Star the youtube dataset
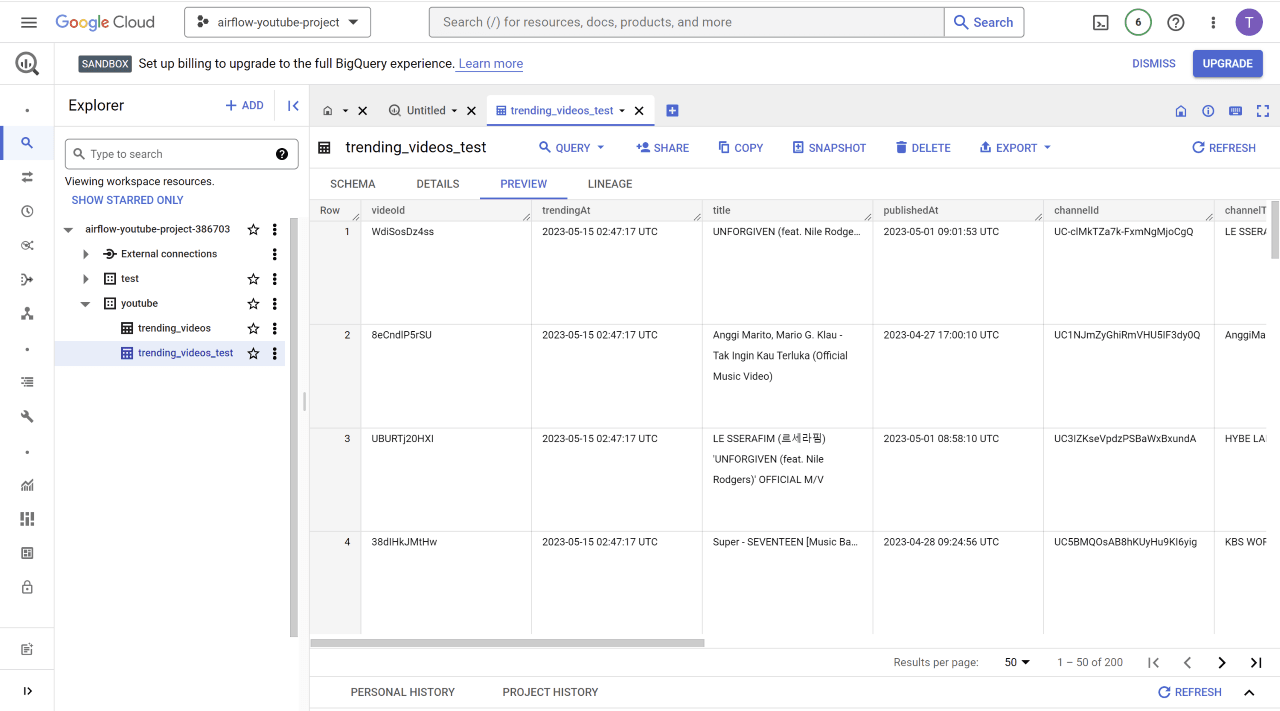Image resolution: width=1280 pixels, height=711 pixels. [253, 304]
